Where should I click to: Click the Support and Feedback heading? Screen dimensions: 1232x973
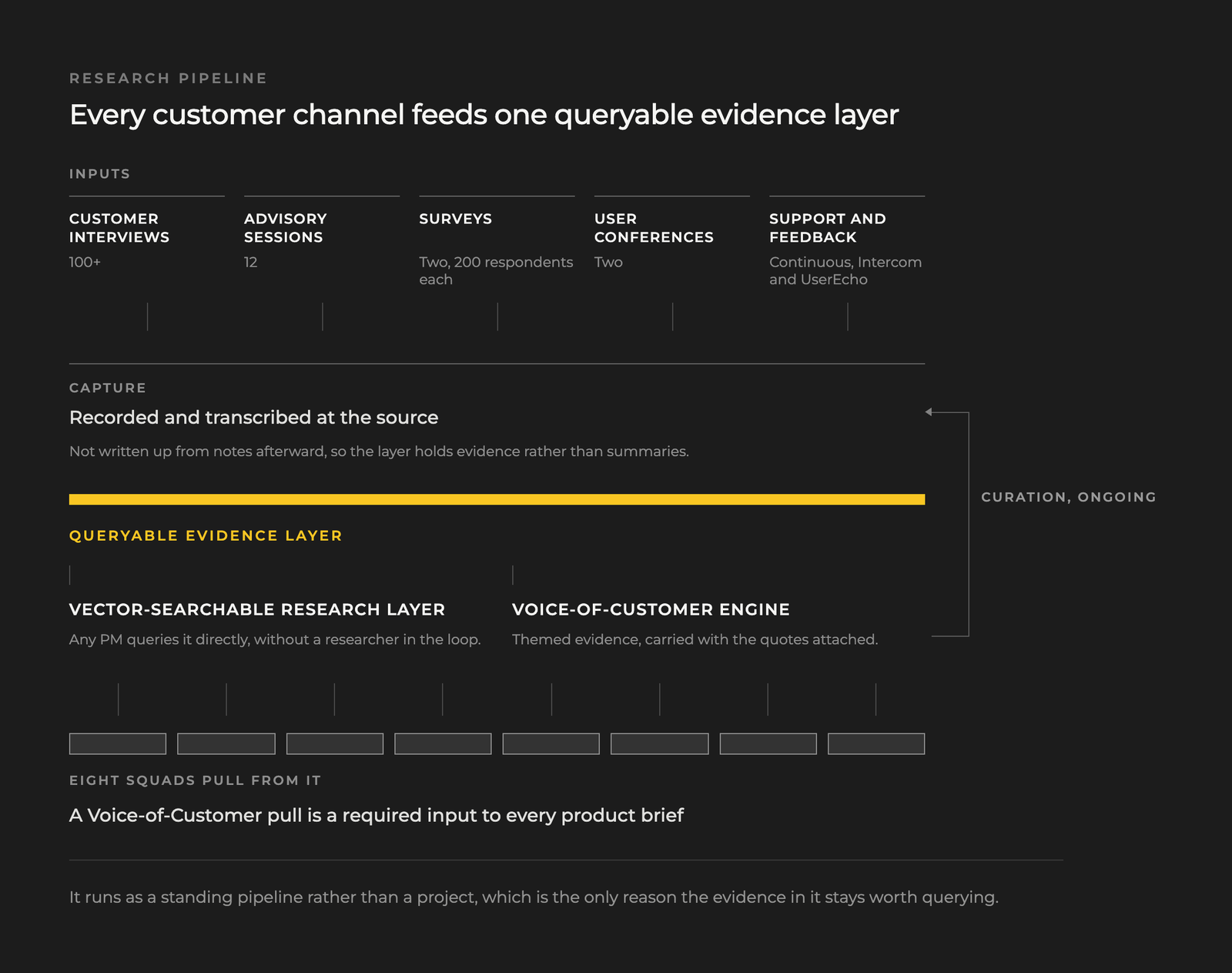point(828,228)
